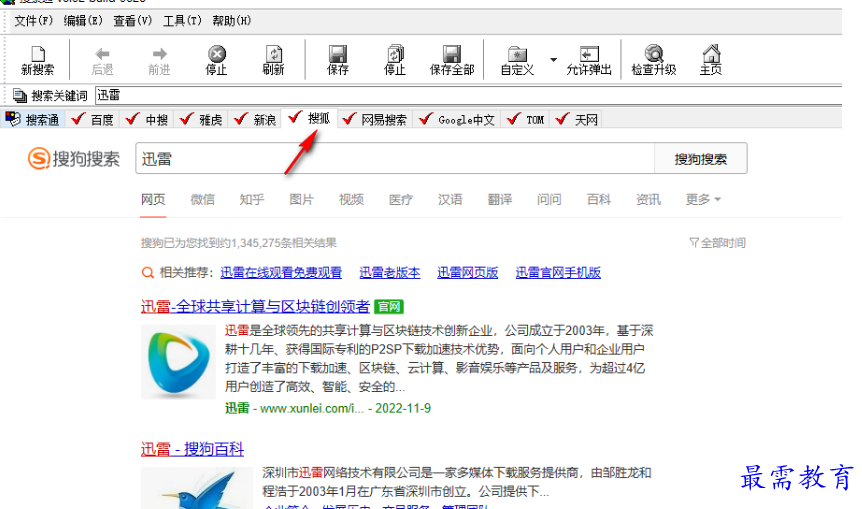Select the 知乎 category tab
Screen dimensions: 862x509
252,200
